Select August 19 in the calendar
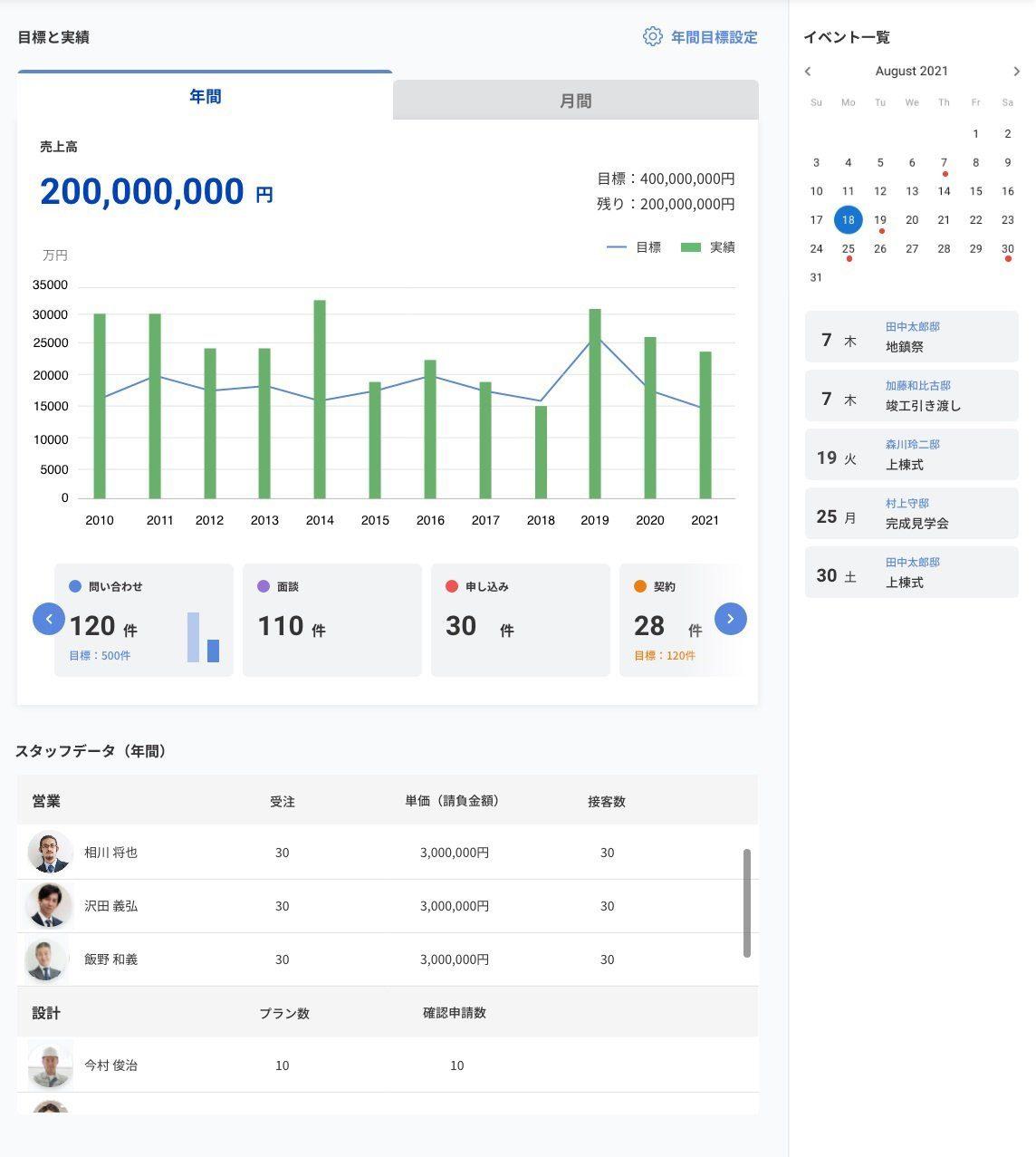The height and width of the screenshot is (1157, 1036). coord(880,220)
